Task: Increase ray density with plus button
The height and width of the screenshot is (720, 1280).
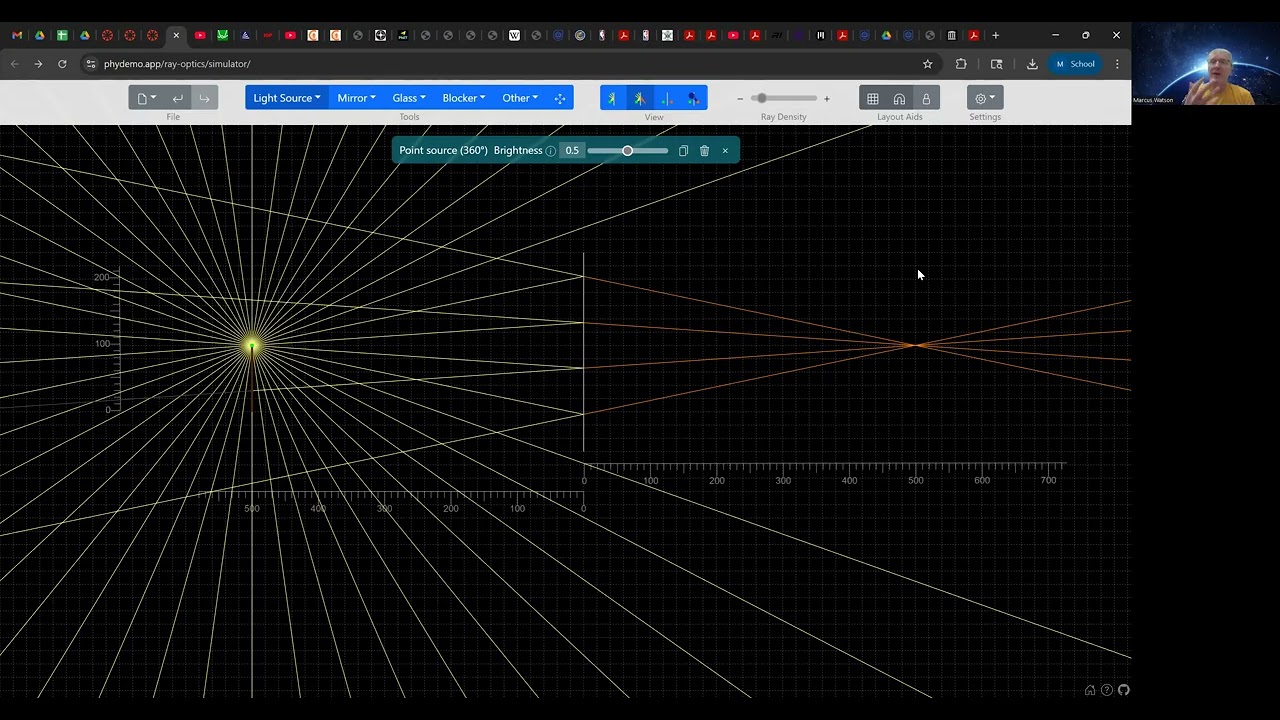Action: coord(826,99)
